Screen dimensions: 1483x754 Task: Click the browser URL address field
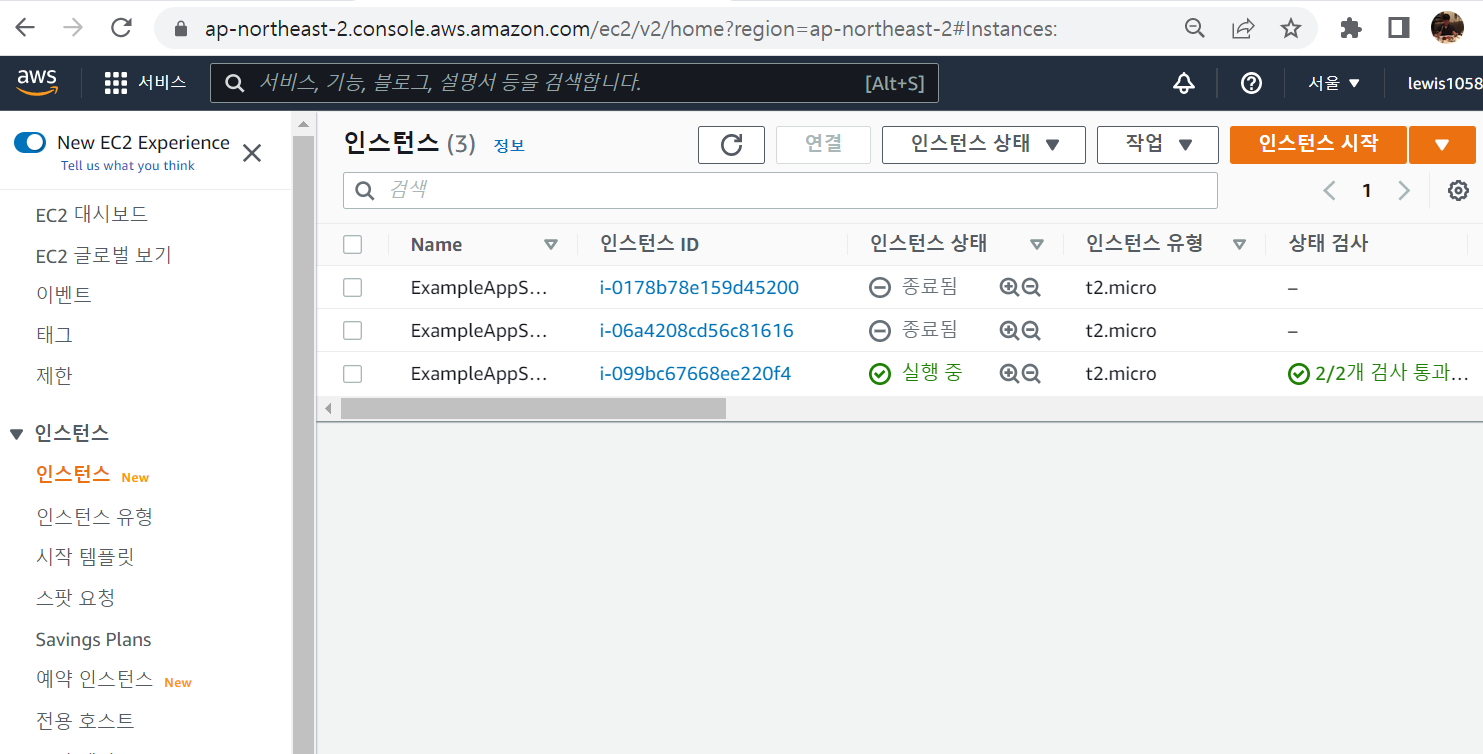pos(630,29)
